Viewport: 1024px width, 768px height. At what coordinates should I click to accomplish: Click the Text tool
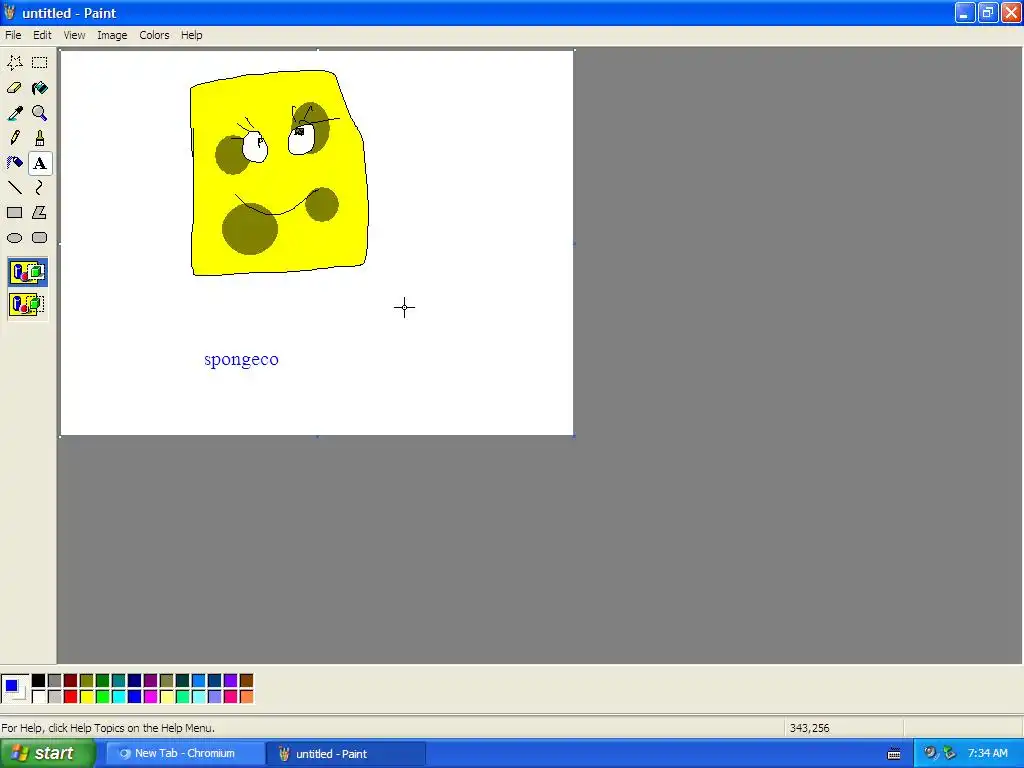[x=40, y=163]
